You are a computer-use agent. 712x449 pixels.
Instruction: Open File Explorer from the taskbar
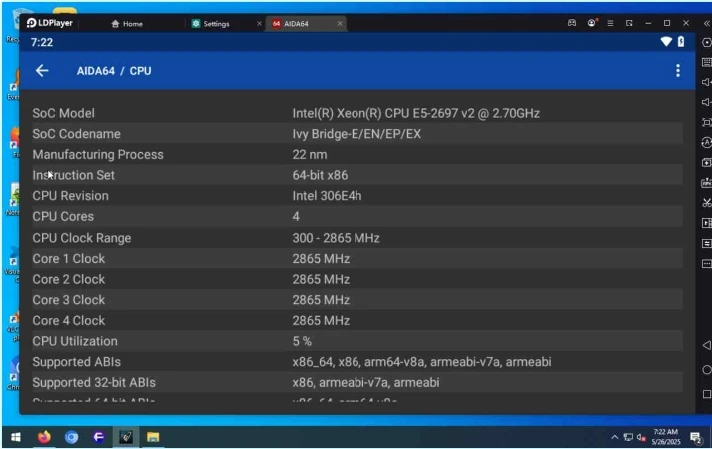[153, 437]
